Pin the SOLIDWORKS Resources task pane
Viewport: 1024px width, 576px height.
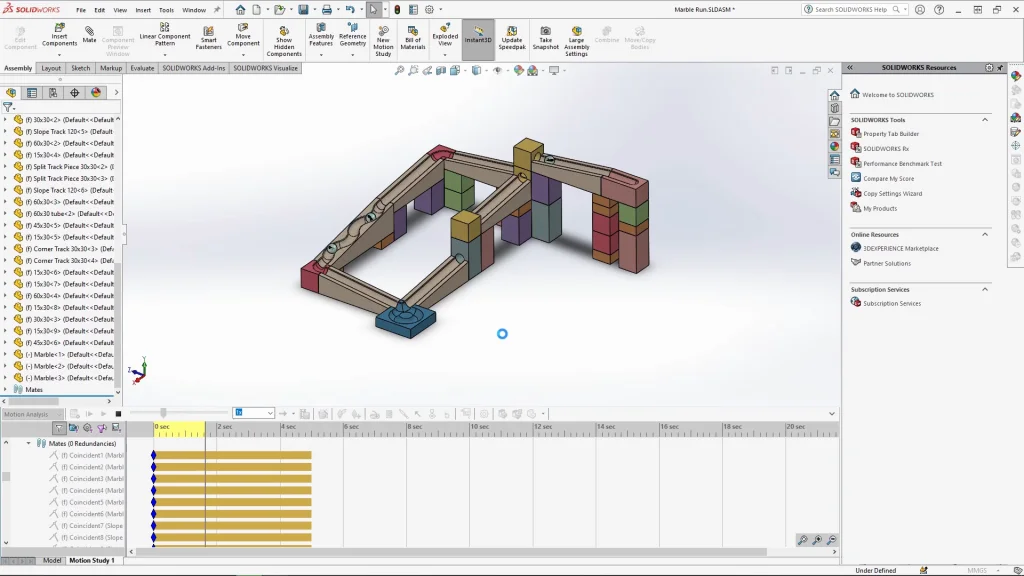click(1000, 68)
